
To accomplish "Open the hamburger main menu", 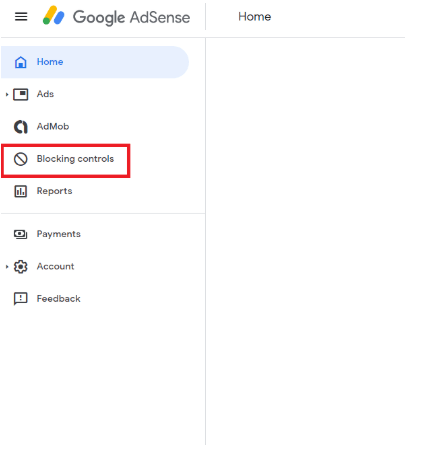I will tap(21, 16).
